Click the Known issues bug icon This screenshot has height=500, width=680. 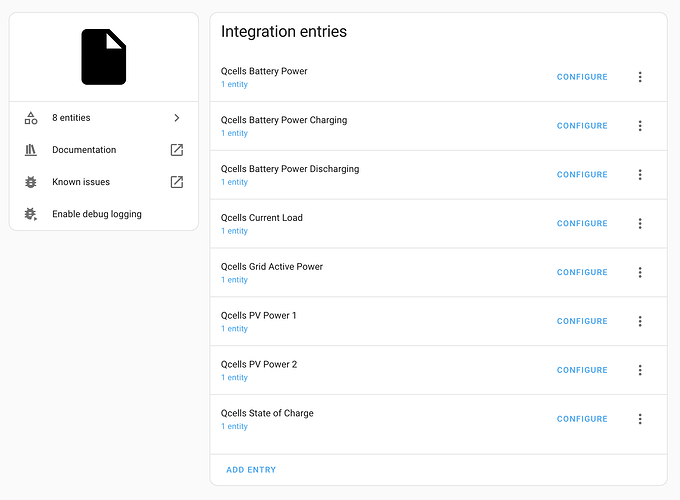click(x=31, y=182)
